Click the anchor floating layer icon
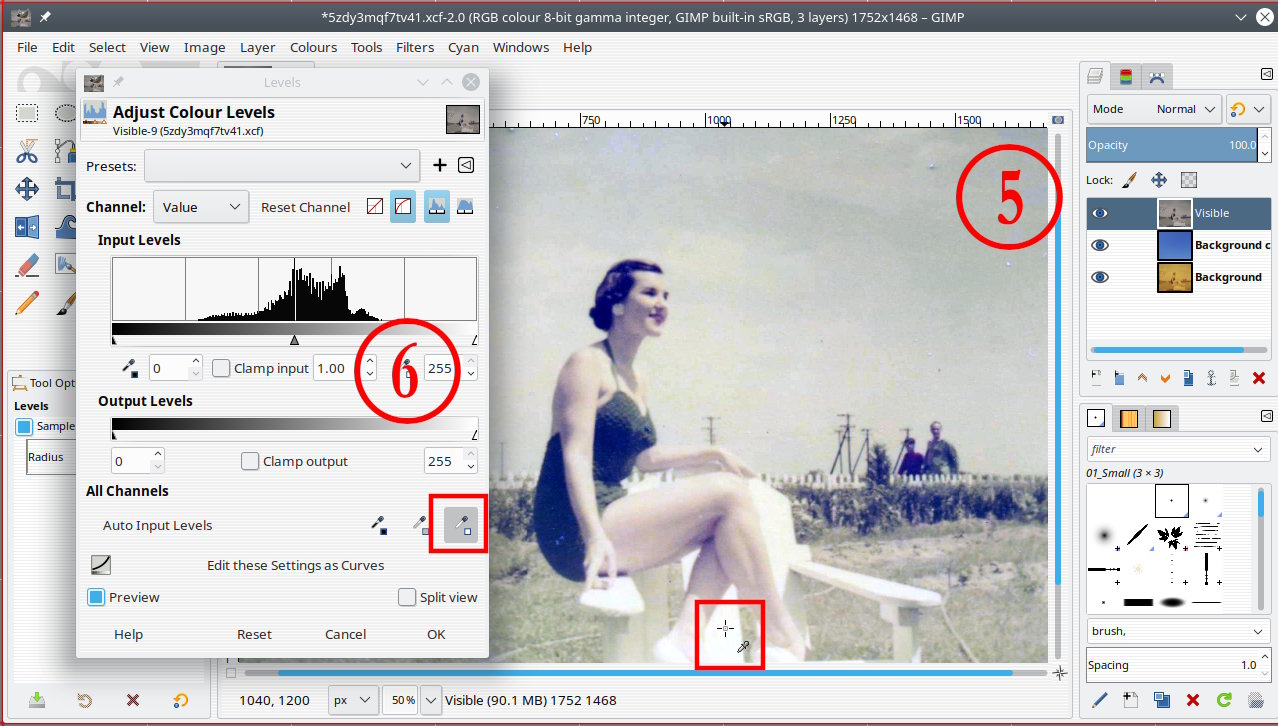Image resolution: width=1278 pixels, height=726 pixels. point(1211,378)
